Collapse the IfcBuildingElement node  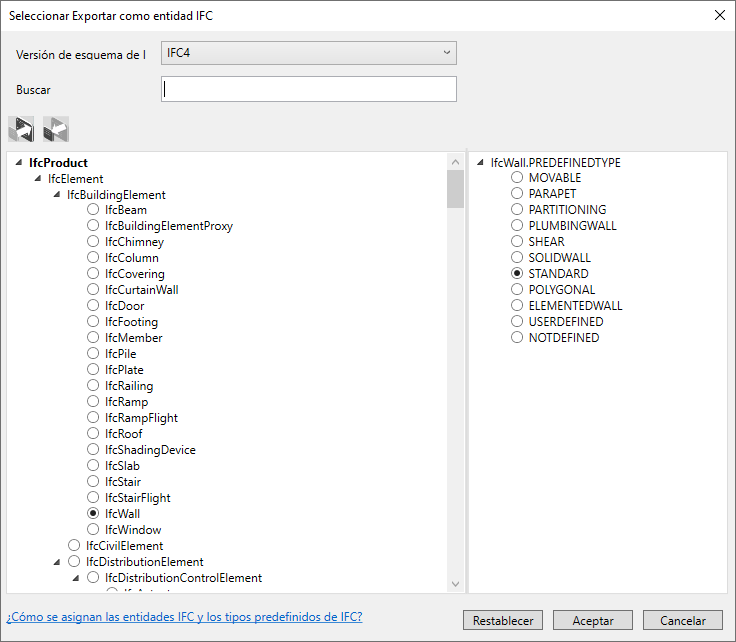pyautogui.click(x=57, y=194)
